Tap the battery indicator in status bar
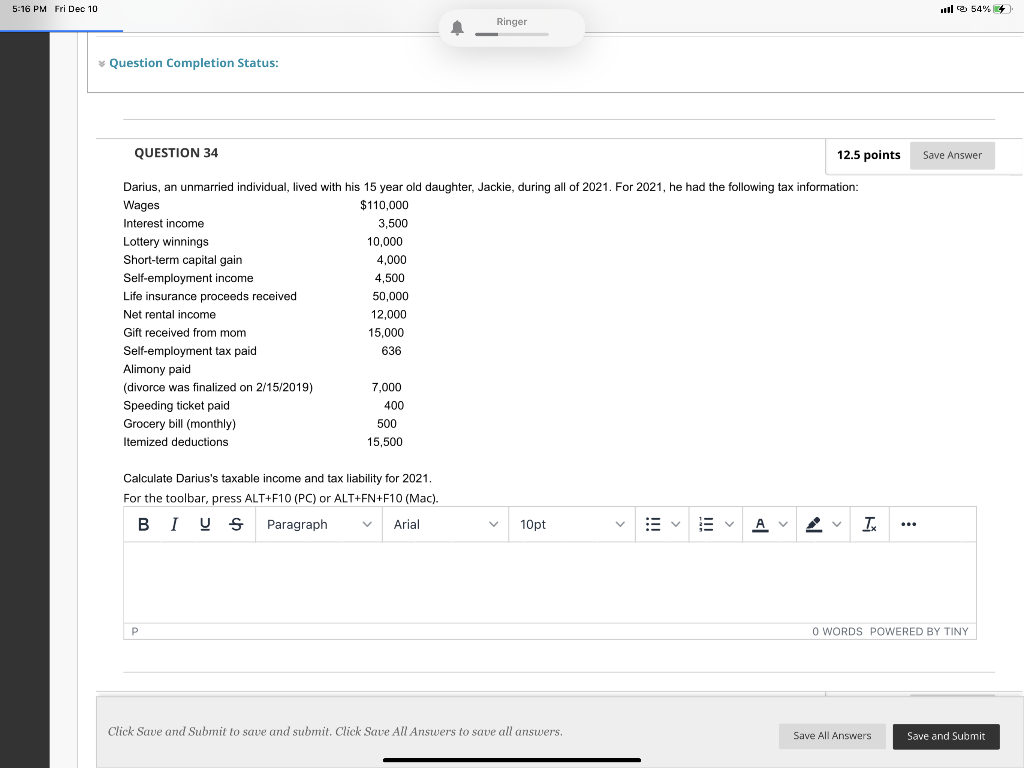The height and width of the screenshot is (768, 1024). click(1001, 9)
